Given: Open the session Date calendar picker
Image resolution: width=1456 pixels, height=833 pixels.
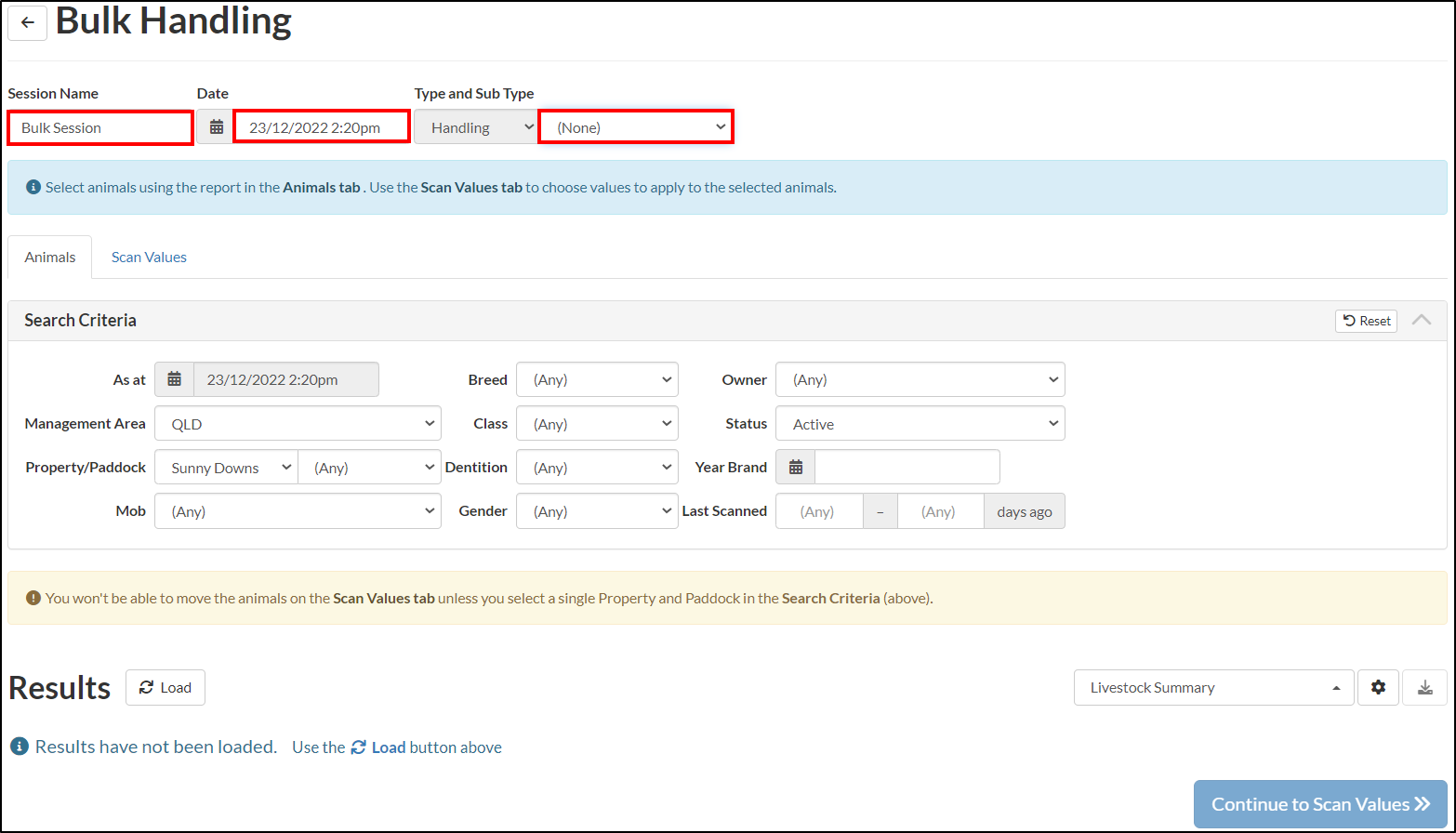Looking at the screenshot, I should point(214,126).
